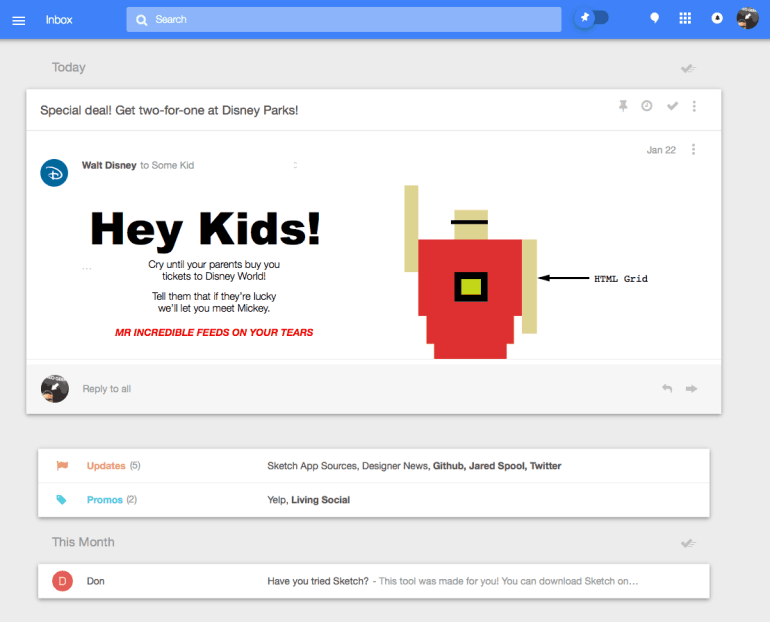This screenshot has height=622, width=770.
Task: Click the orange Updates flag icon
Action: click(62, 465)
